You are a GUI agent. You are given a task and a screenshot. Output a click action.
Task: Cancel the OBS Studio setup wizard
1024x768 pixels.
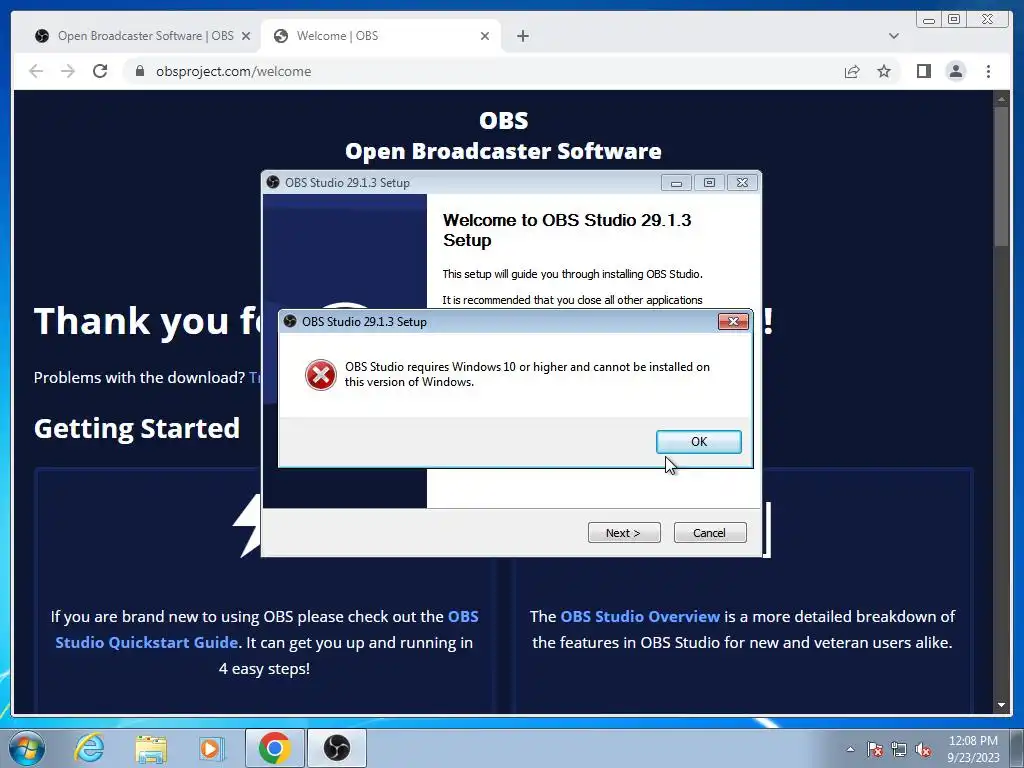pyautogui.click(x=709, y=533)
